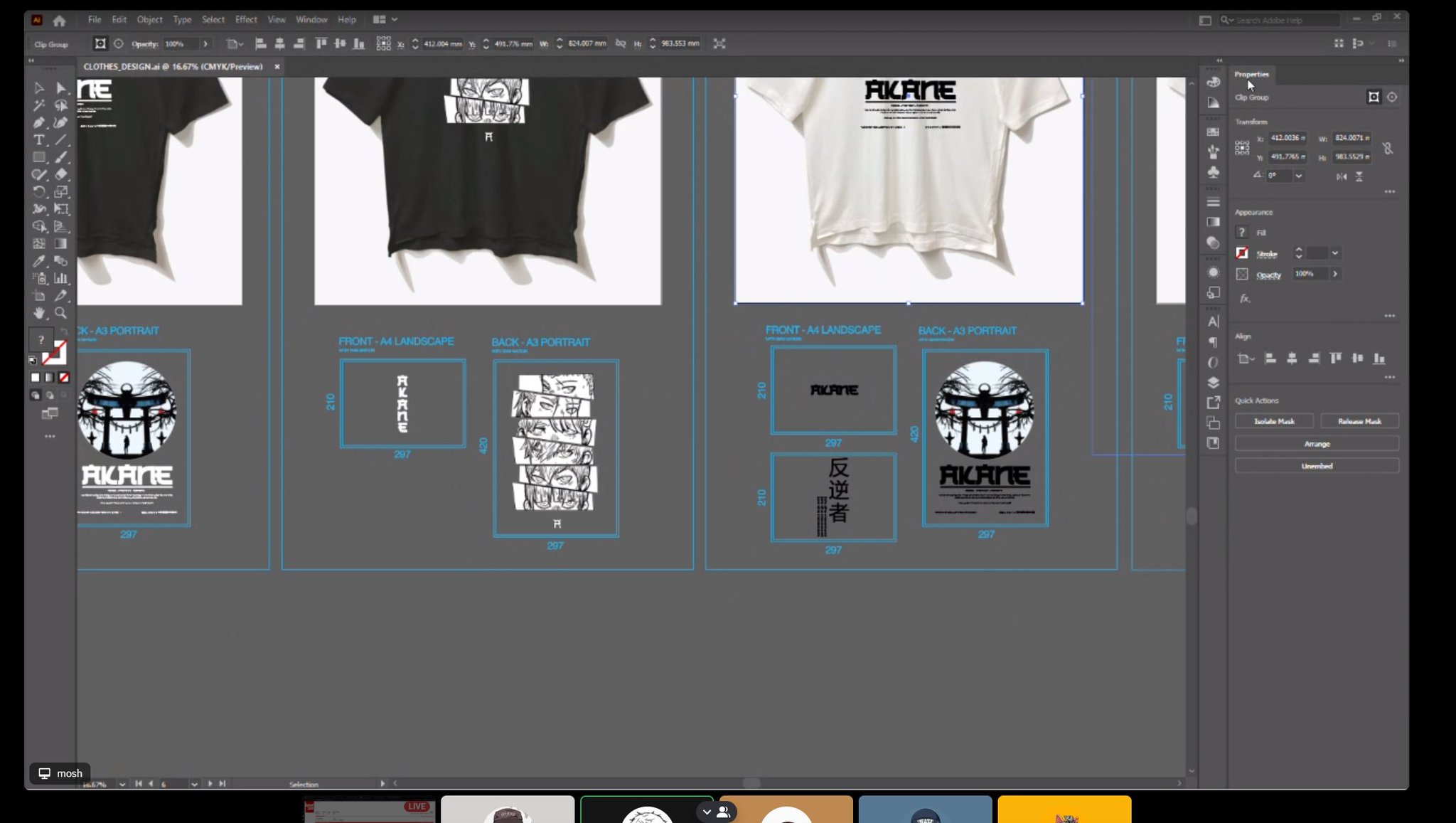Swap fill and stroke colors
Image resolution: width=1456 pixels, height=823 pixels.
pyautogui.click(x=64, y=331)
